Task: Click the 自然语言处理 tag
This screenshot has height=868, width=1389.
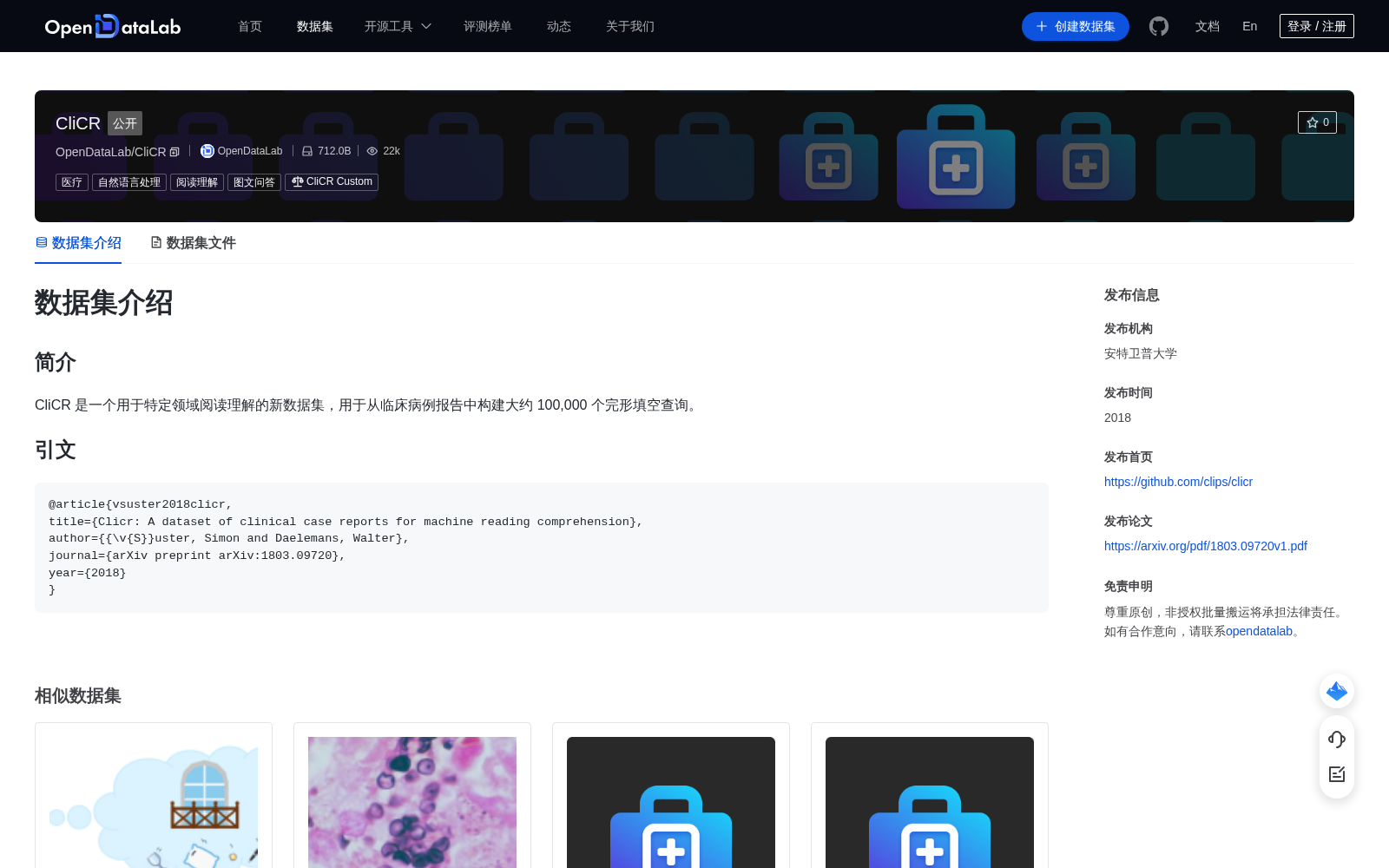Action: tap(129, 182)
